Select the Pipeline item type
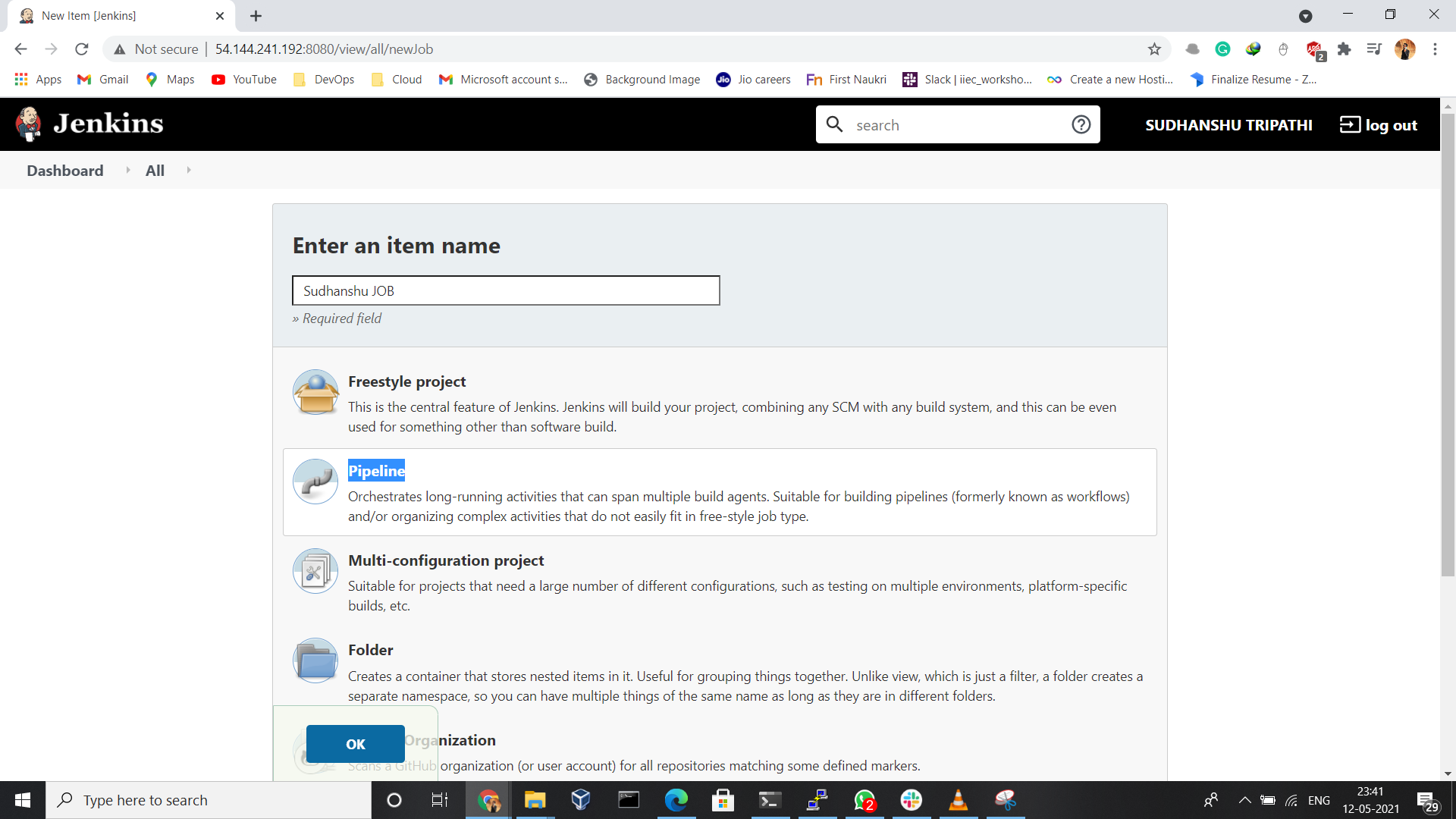1456x819 pixels. pyautogui.click(x=376, y=471)
